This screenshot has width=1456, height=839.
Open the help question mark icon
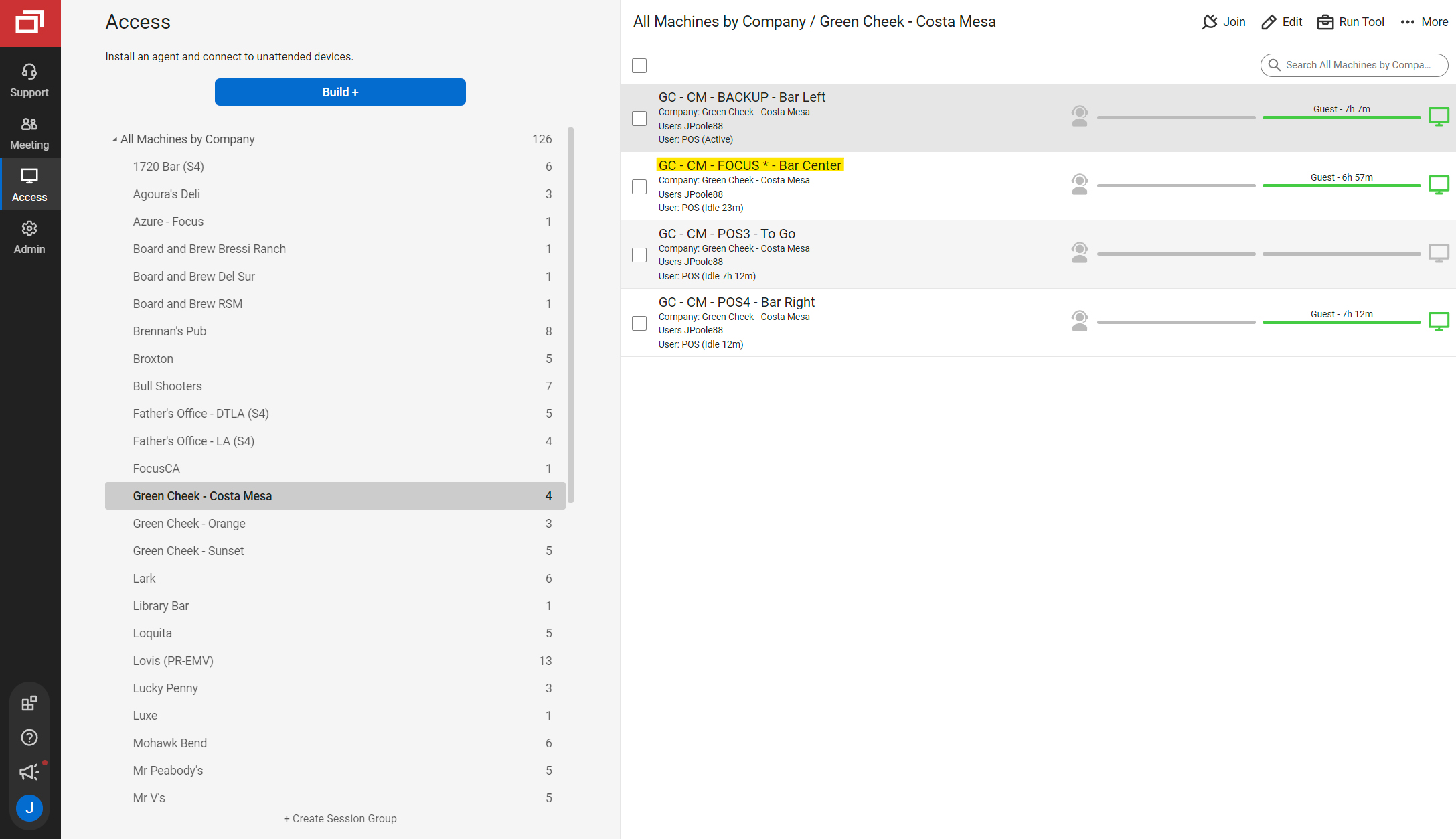pos(29,737)
